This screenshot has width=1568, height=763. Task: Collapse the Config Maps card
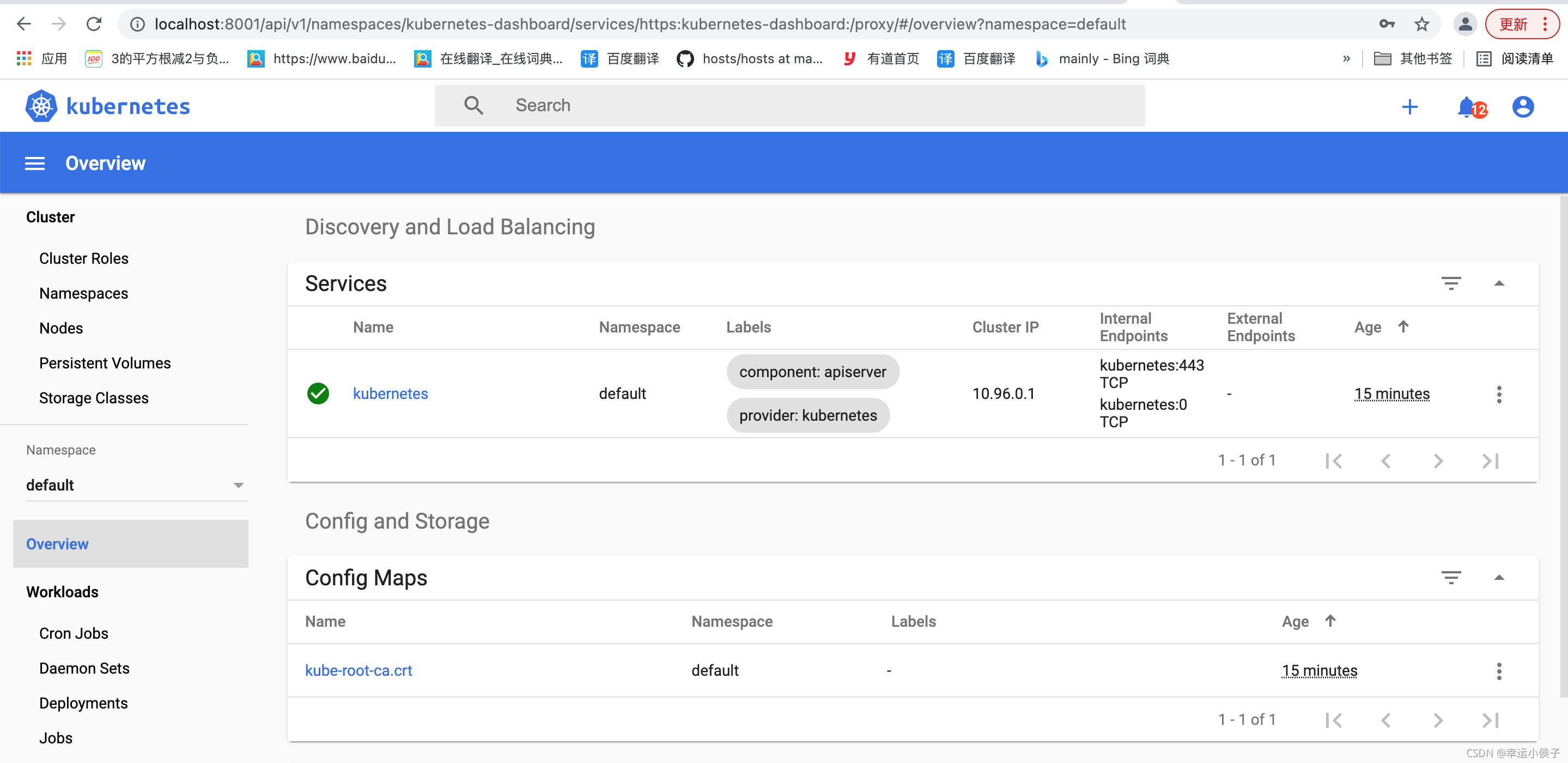(1499, 577)
